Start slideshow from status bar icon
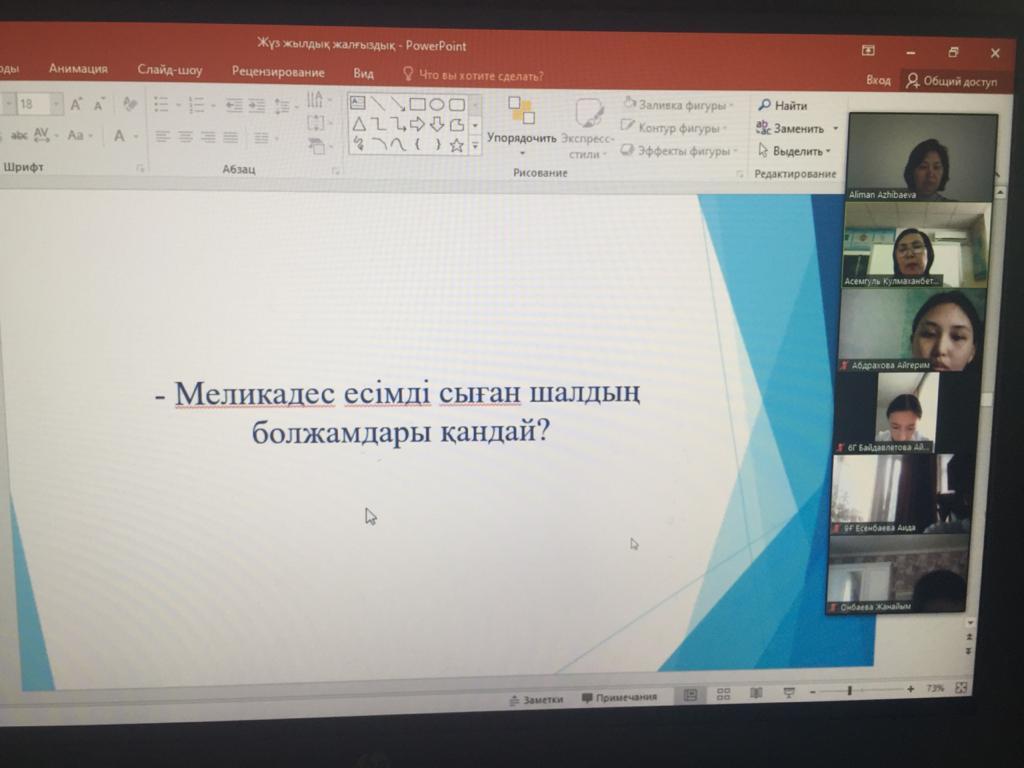The width and height of the screenshot is (1024, 768). [x=789, y=692]
